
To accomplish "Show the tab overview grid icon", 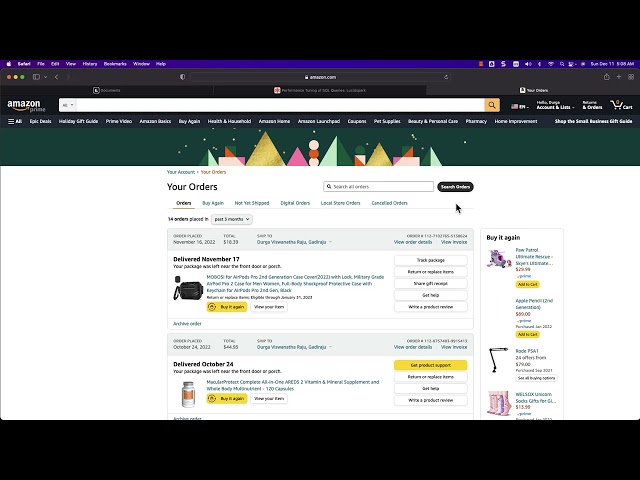I will tap(631, 77).
